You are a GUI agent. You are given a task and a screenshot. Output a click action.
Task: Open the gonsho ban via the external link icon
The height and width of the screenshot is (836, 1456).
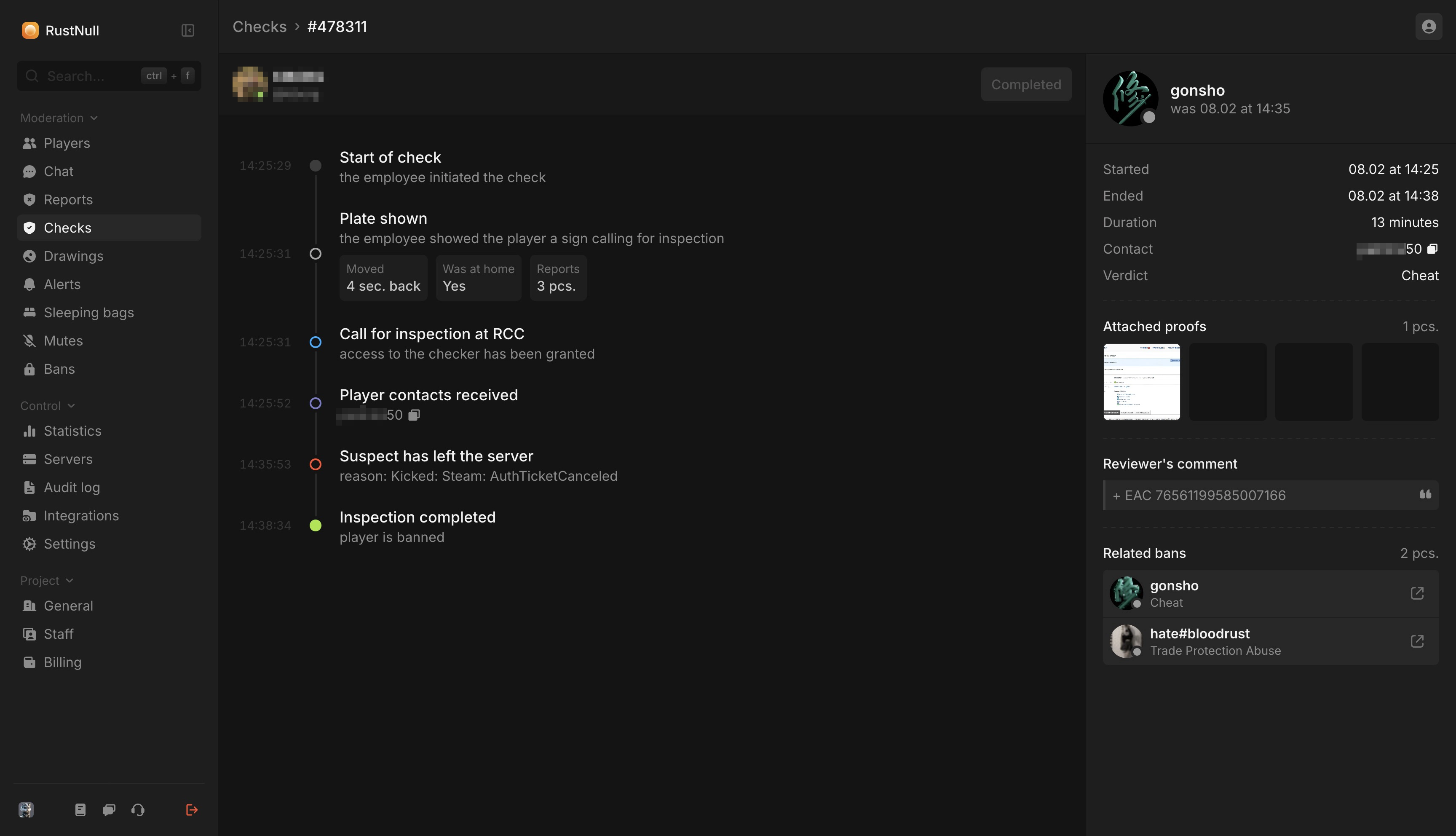(1417, 593)
